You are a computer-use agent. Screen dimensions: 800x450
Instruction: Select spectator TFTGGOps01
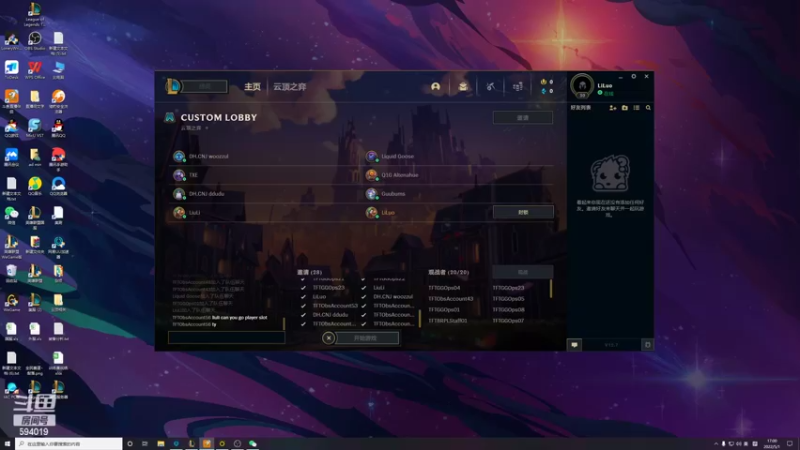[444, 310]
